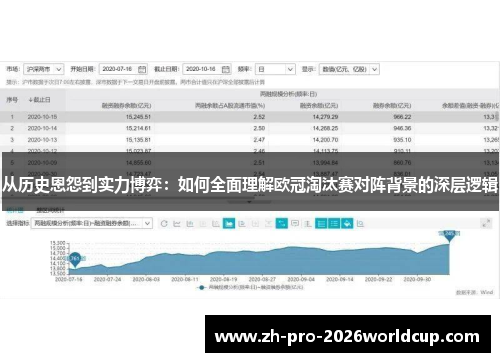Click the blue area series in the chart
The height and width of the screenshot is (362, 500).
pyautogui.click(x=260, y=263)
